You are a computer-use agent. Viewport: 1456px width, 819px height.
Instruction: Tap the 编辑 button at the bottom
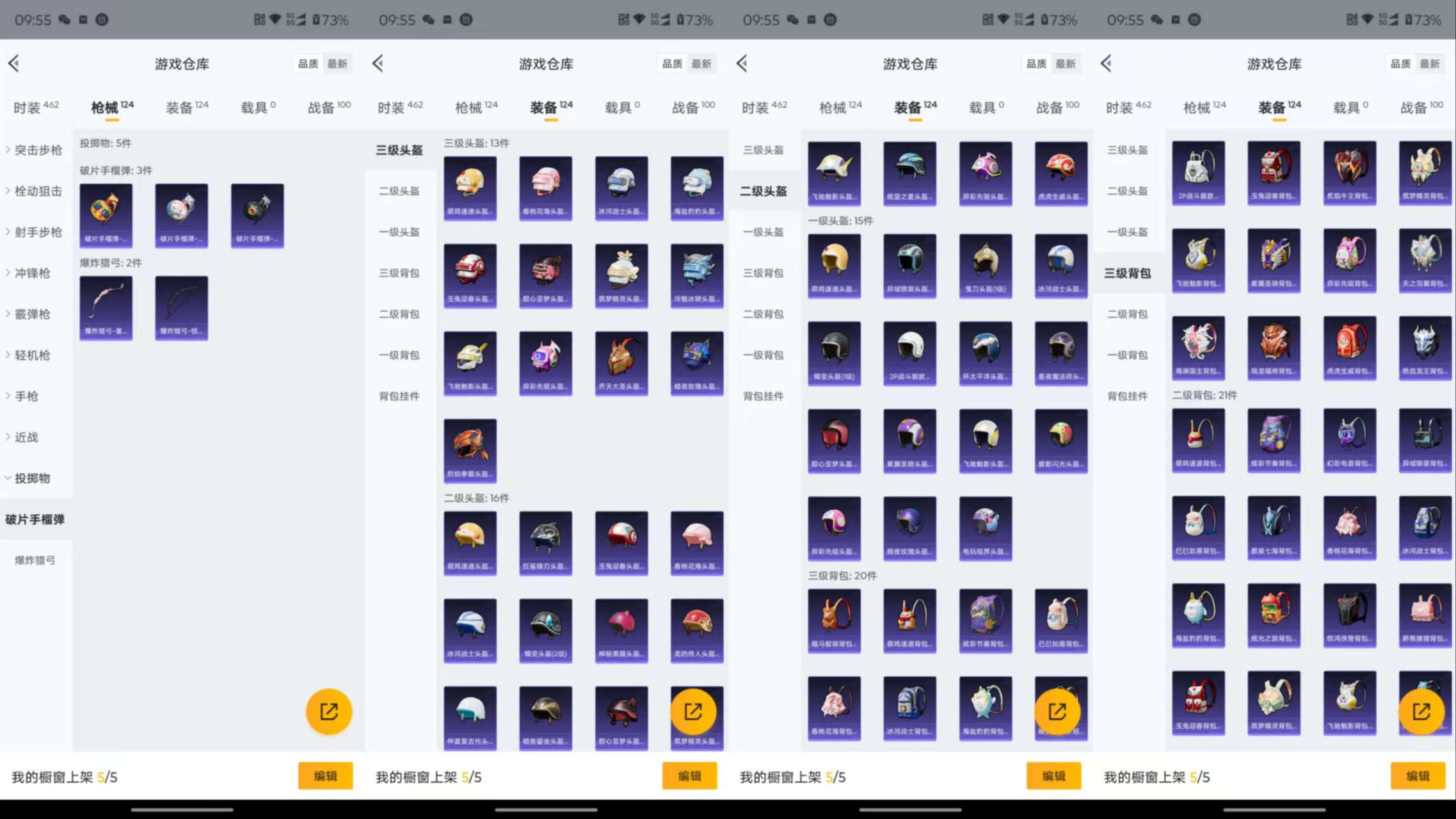pos(325,775)
